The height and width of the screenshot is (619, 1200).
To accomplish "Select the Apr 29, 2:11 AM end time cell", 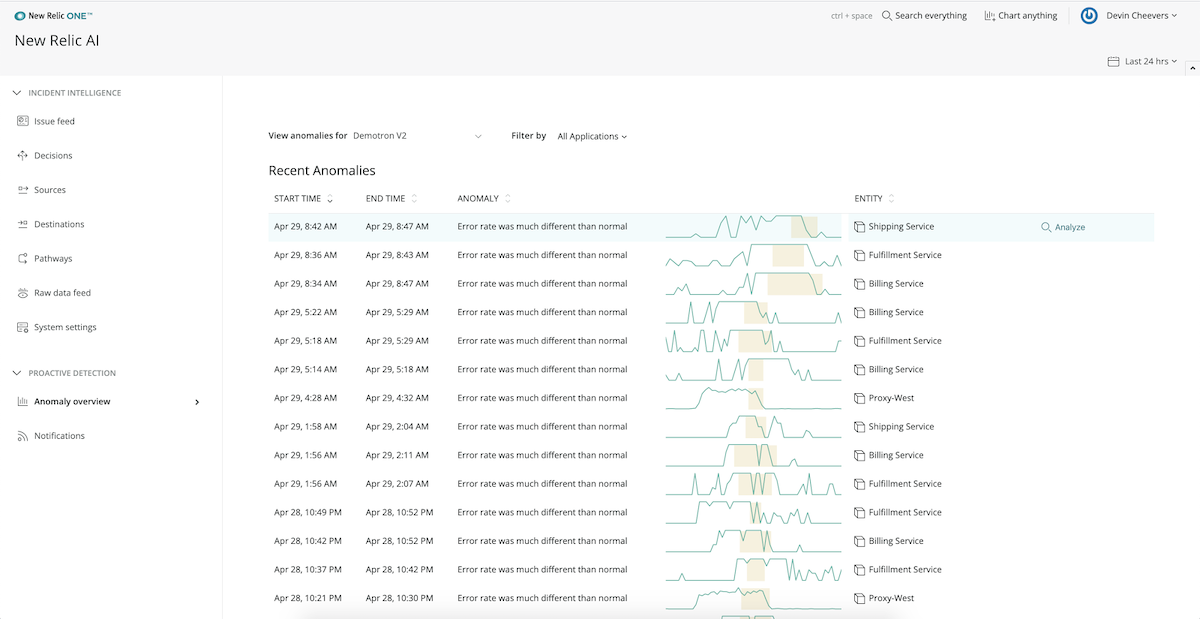I will click(397, 455).
